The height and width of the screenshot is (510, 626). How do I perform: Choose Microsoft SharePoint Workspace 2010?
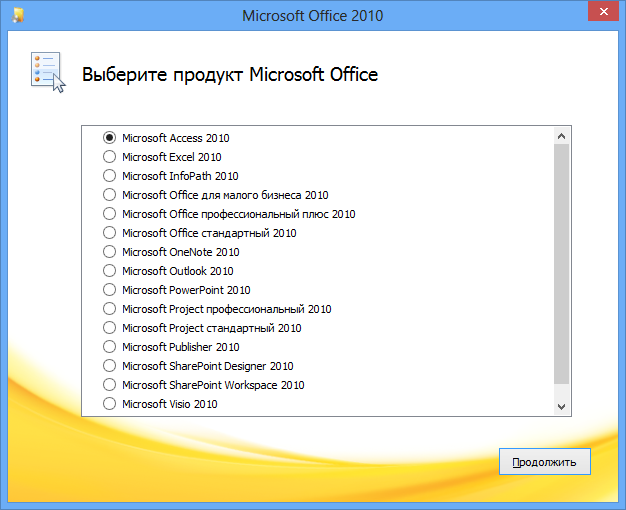110,385
